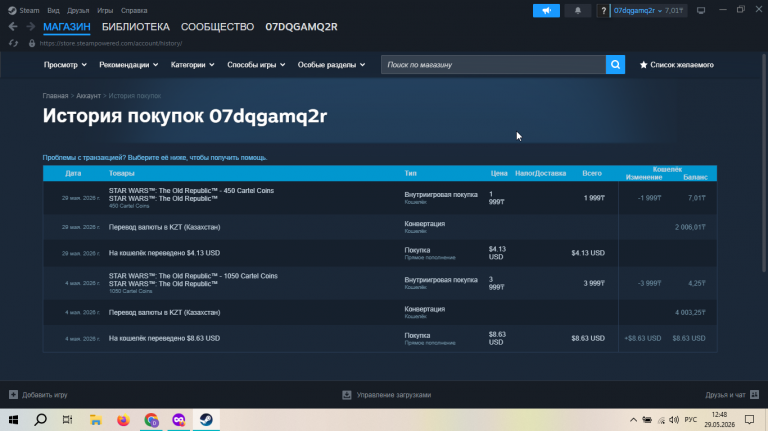This screenshot has height=431, width=768.
Task: Open the friends and chat icon
Action: (754, 394)
